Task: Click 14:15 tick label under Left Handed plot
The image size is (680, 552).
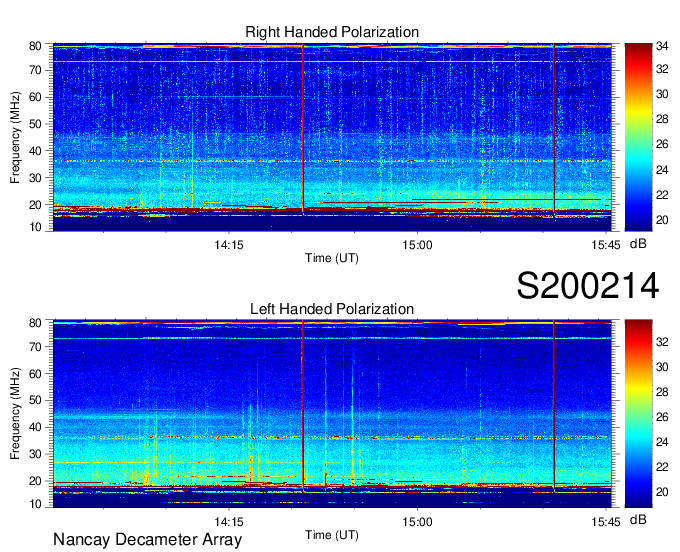Action: tap(229, 522)
